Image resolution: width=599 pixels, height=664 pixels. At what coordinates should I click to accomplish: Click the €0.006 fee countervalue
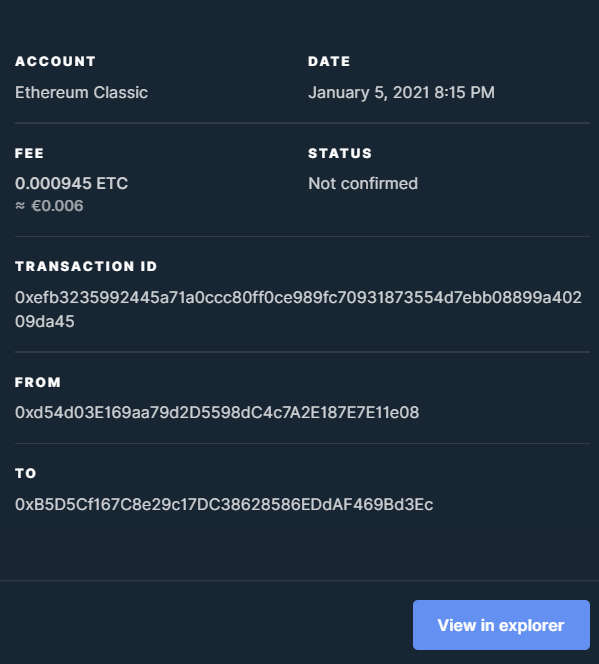click(57, 205)
